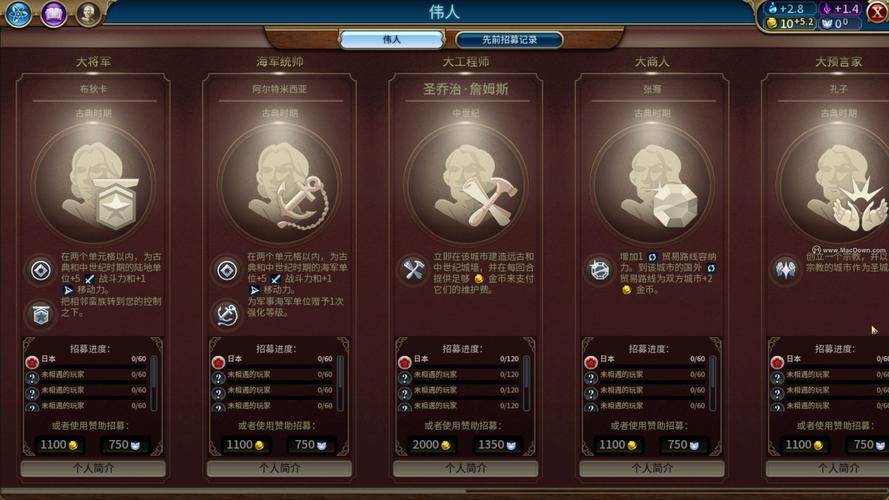
Task: Click the 大将军 recruitment progress scrollbar
Action: [x=154, y=383]
